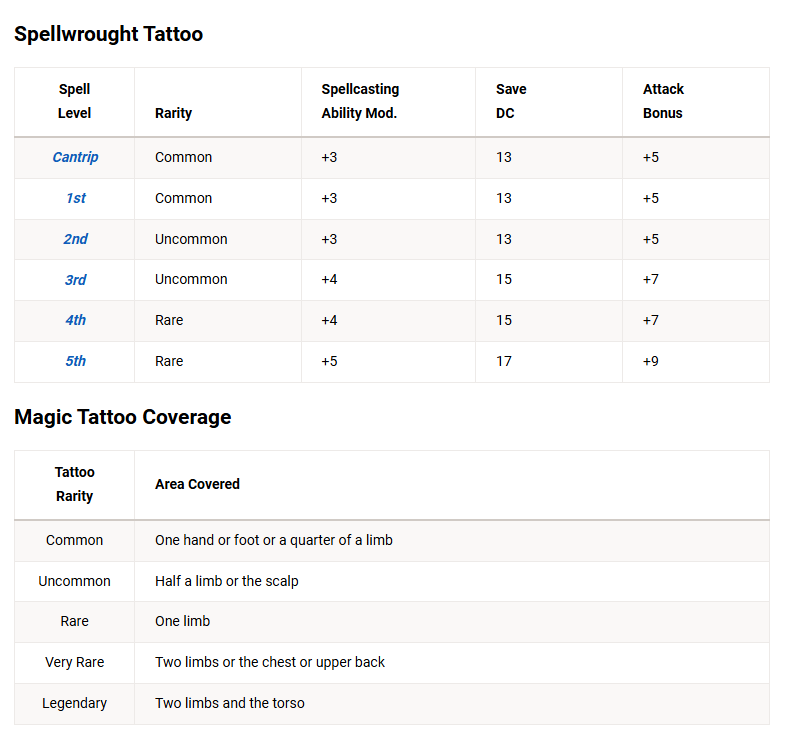
Task: Select the Save DC column header
Action: point(511,101)
